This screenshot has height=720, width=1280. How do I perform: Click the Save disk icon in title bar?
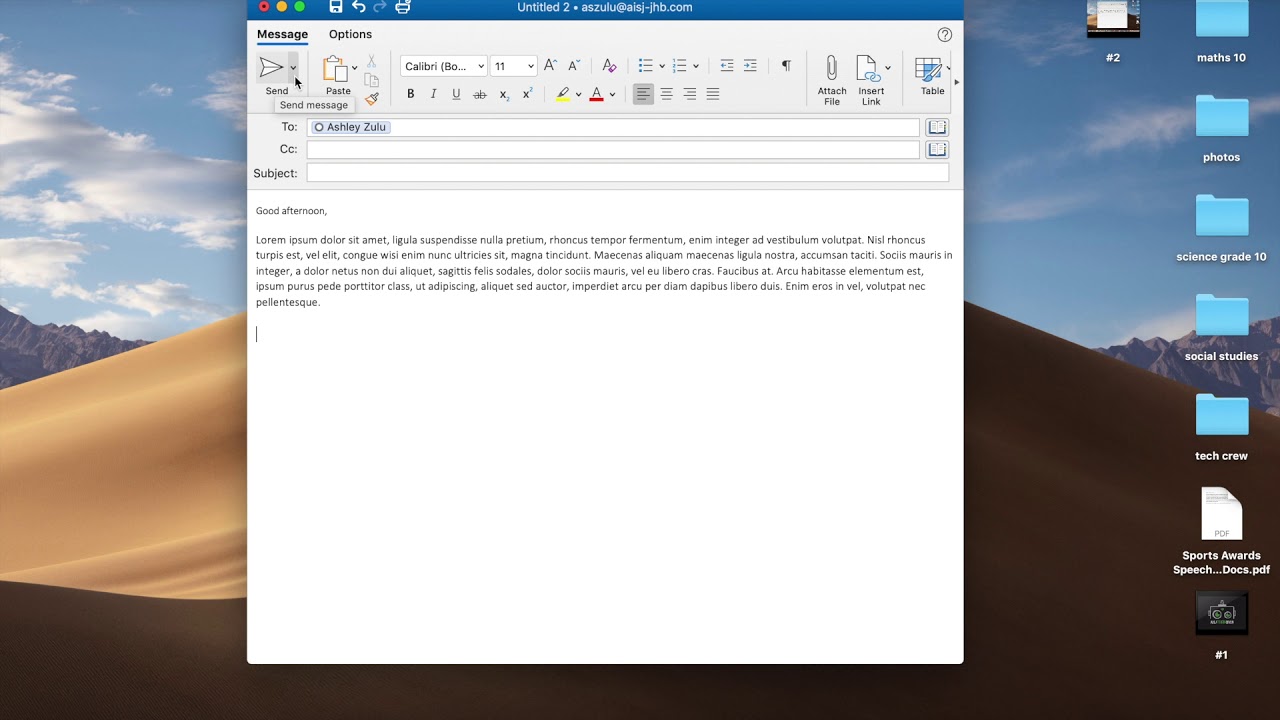336,7
